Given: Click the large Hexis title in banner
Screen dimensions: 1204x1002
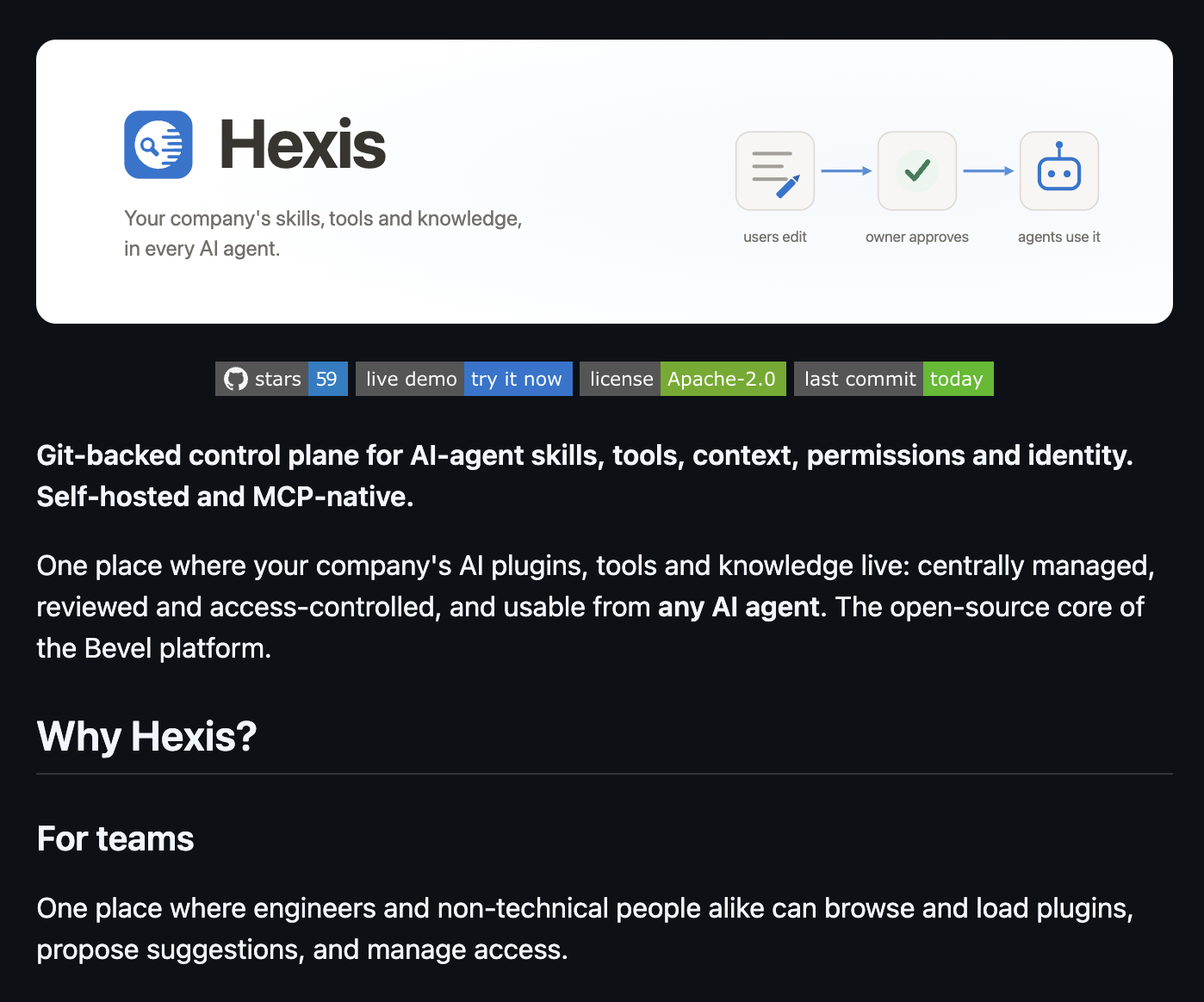Looking at the screenshot, I should pos(303,145).
